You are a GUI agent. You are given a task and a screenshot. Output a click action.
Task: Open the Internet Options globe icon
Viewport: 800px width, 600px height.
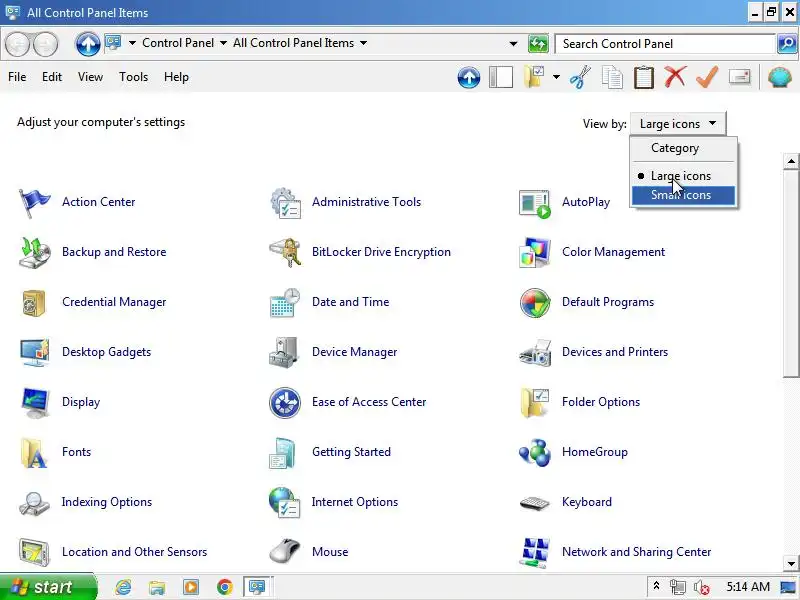[x=285, y=503]
